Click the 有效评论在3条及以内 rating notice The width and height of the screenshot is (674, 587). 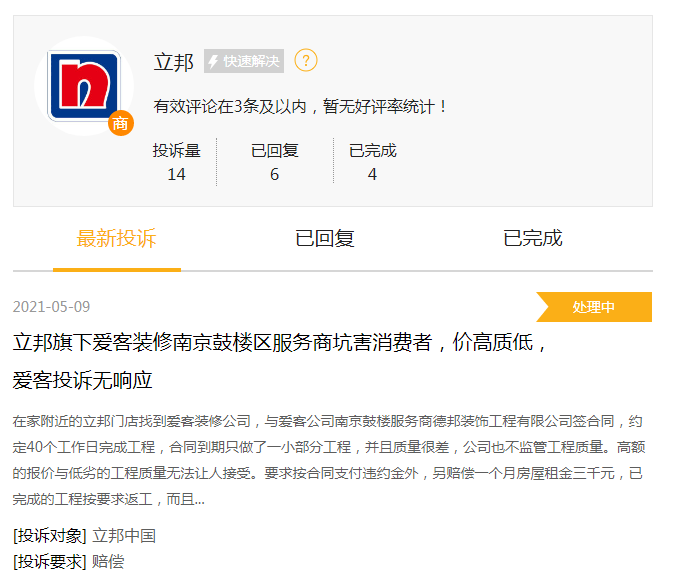301,107
